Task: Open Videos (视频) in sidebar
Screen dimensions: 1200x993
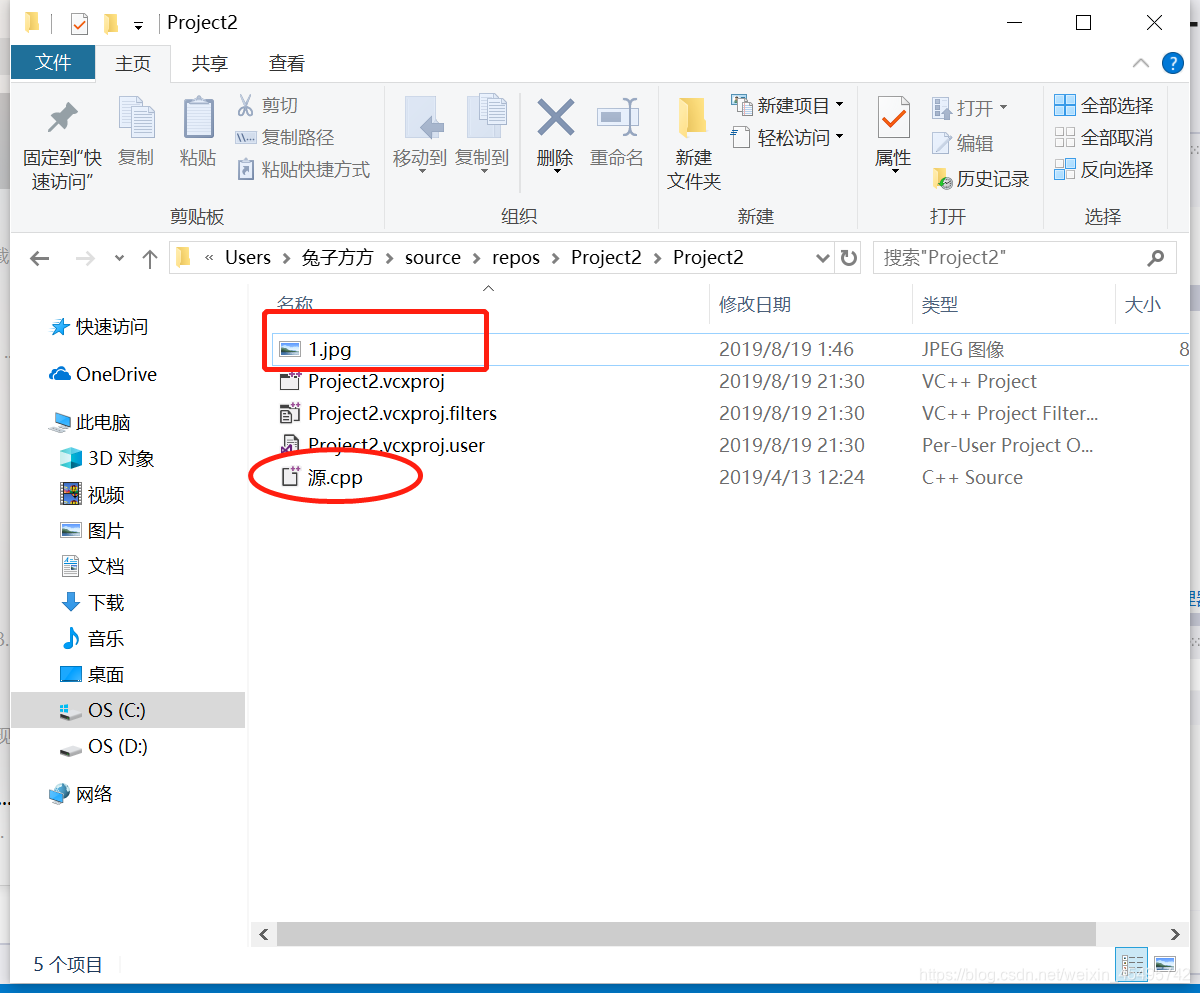Action: (92, 495)
